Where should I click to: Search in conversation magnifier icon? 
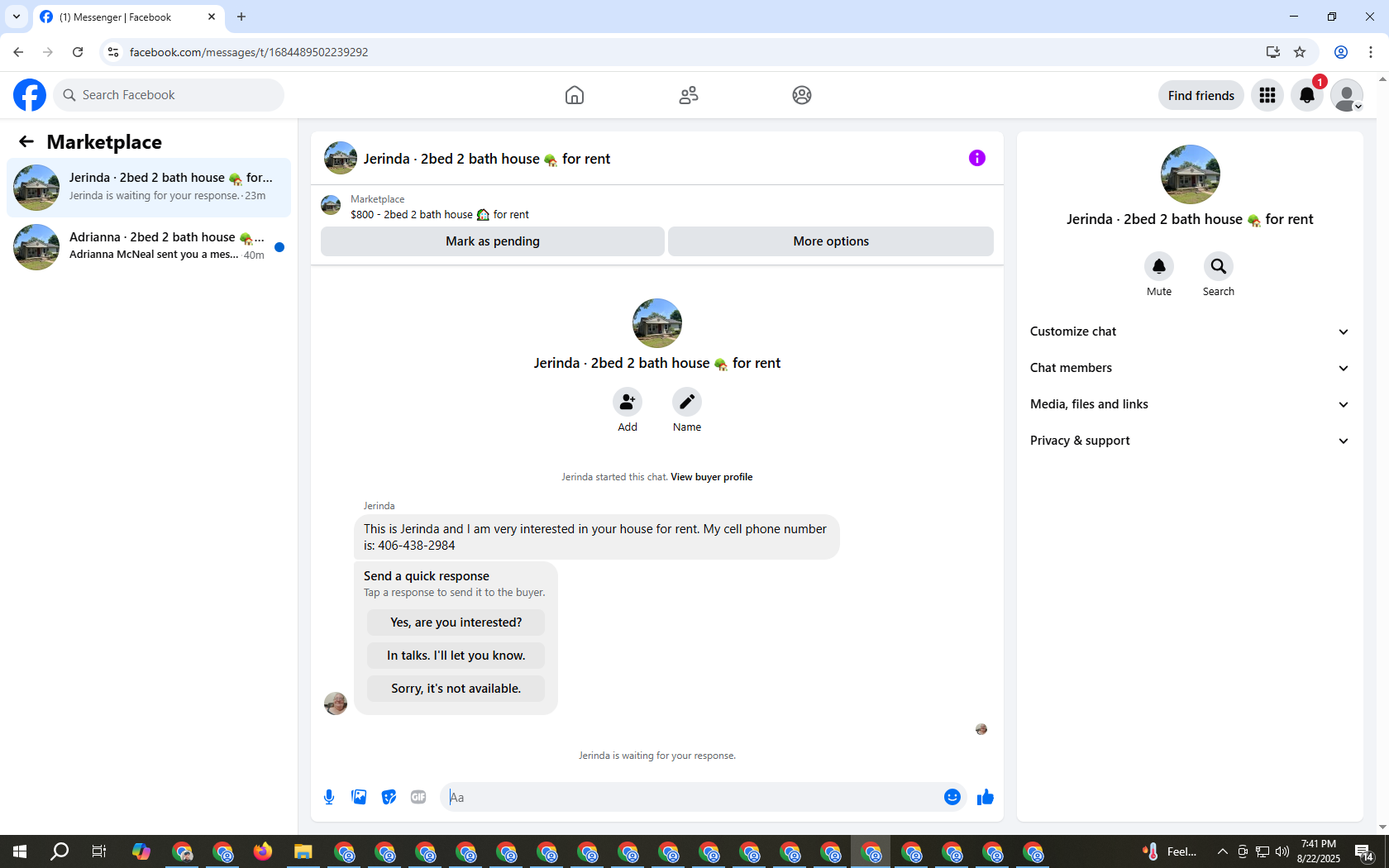pos(1219,266)
